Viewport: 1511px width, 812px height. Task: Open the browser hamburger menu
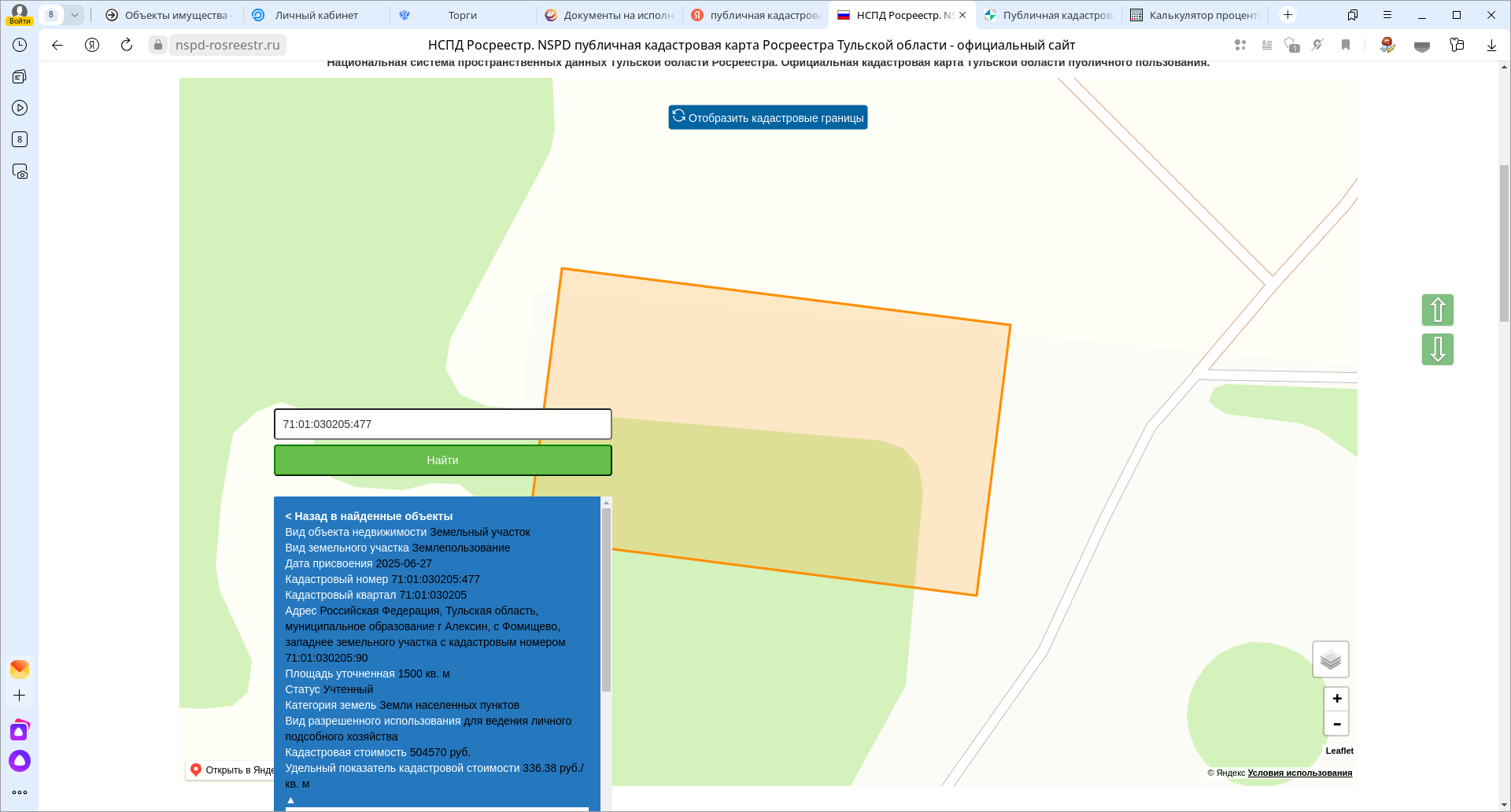pyautogui.click(x=1387, y=15)
